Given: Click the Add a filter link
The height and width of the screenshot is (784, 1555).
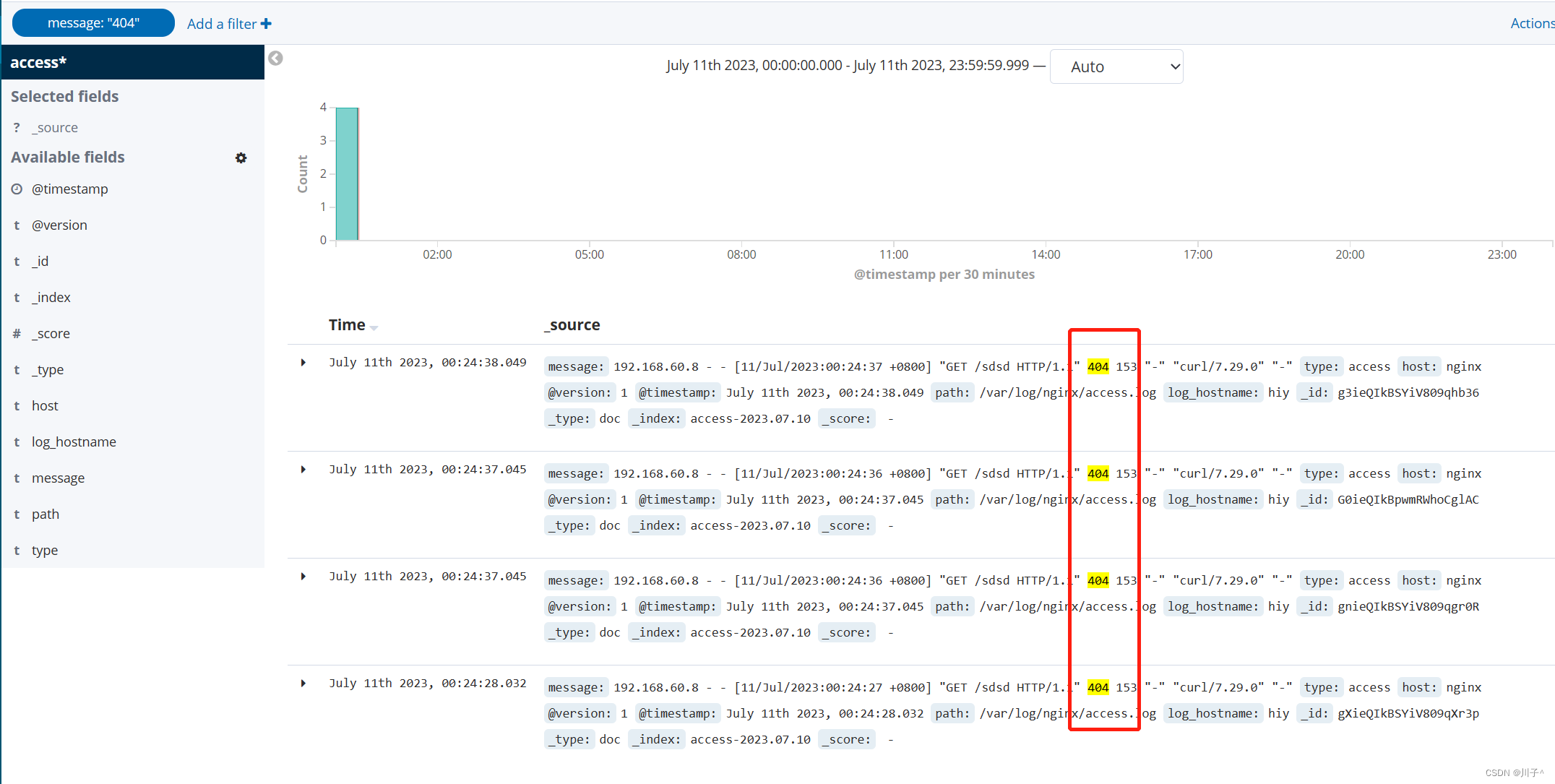Looking at the screenshot, I should (221, 24).
